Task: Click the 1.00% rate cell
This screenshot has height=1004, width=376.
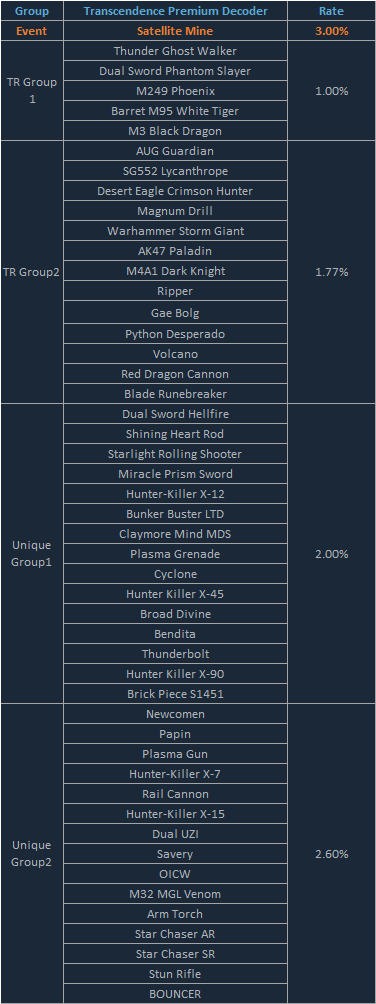Action: click(x=331, y=91)
